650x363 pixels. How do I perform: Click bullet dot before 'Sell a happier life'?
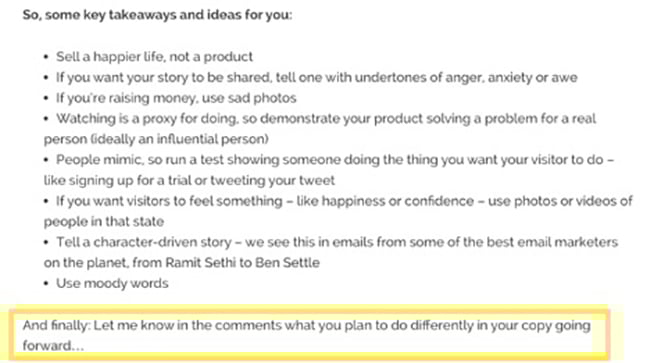point(46,57)
